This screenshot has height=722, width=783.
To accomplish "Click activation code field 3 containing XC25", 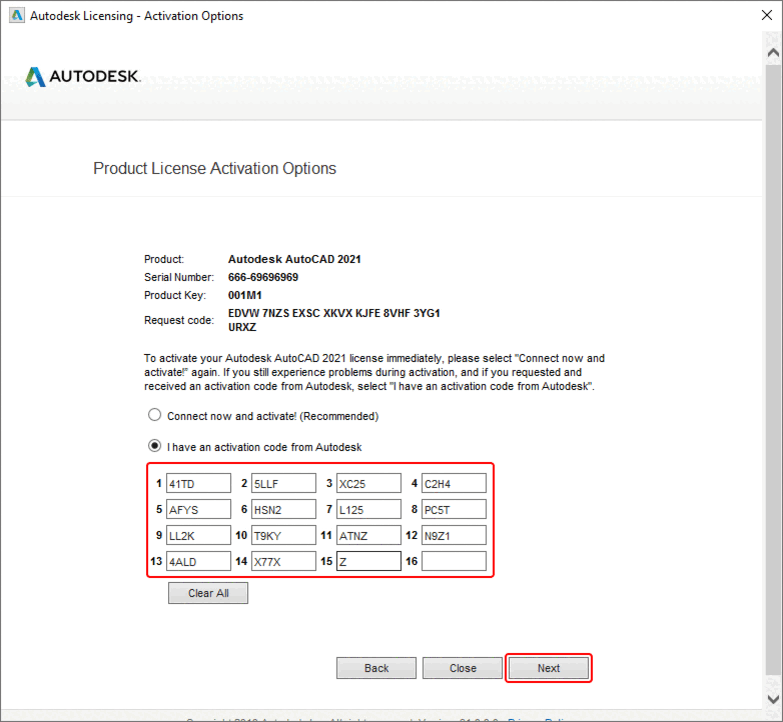I will (369, 483).
